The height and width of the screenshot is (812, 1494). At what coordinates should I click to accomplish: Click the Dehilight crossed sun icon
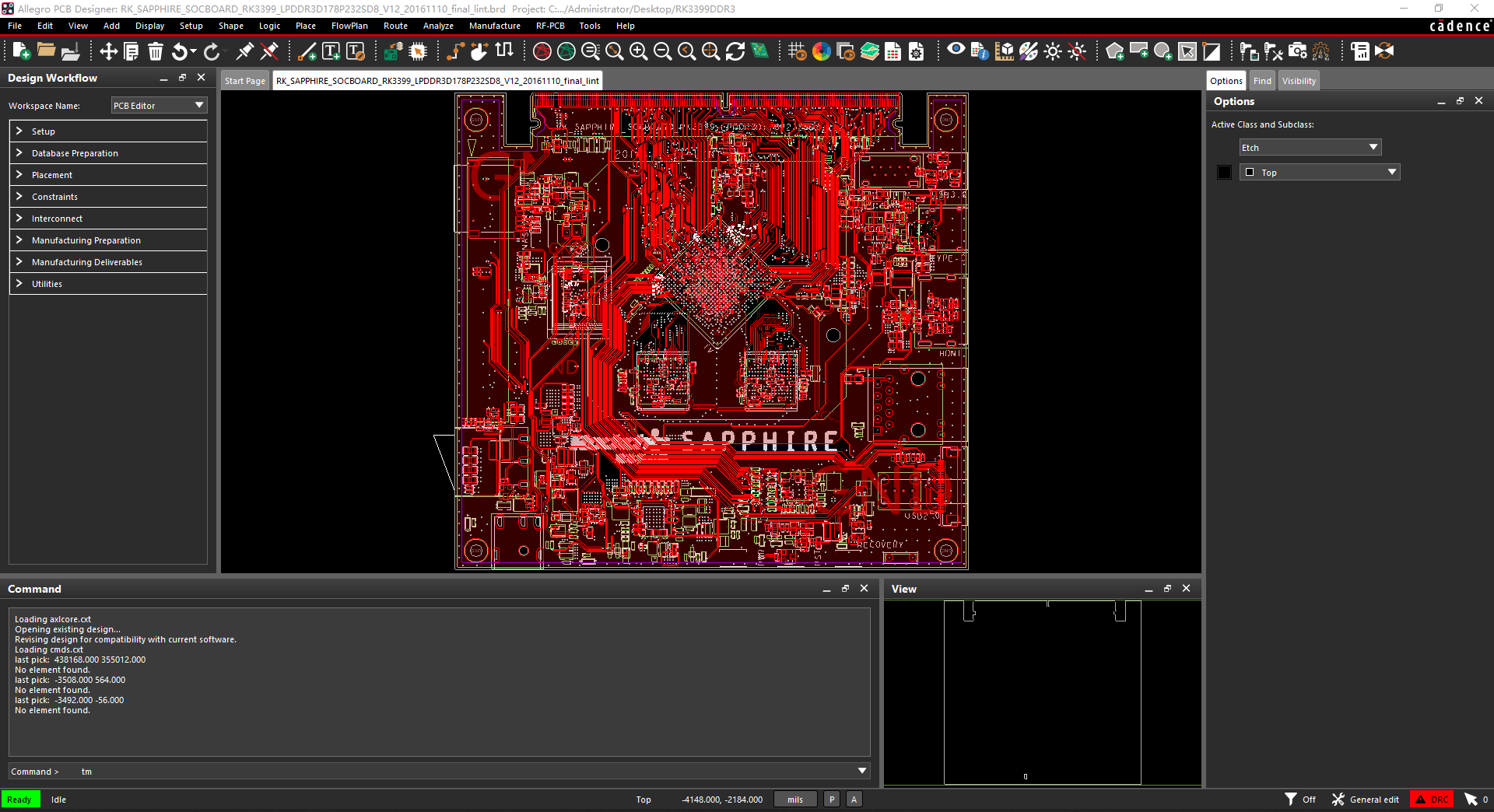[1077, 51]
